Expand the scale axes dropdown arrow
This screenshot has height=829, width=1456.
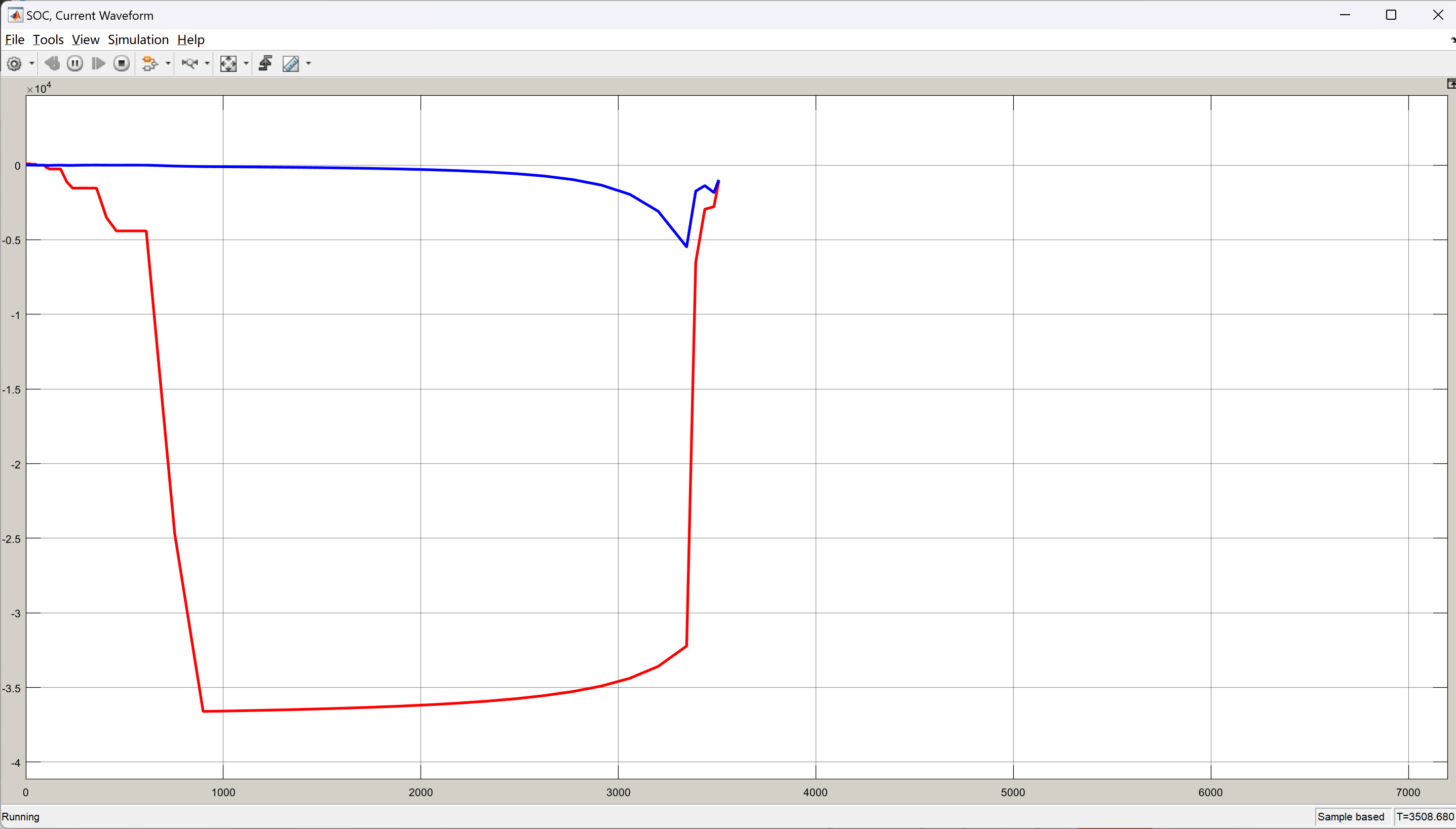pyautogui.click(x=246, y=63)
